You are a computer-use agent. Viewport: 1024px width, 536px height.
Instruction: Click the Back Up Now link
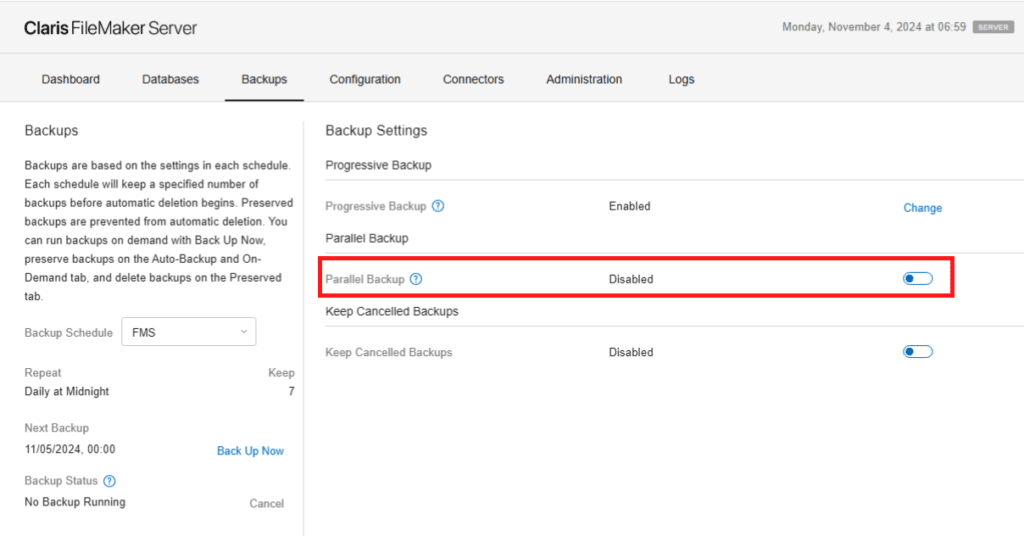250,450
